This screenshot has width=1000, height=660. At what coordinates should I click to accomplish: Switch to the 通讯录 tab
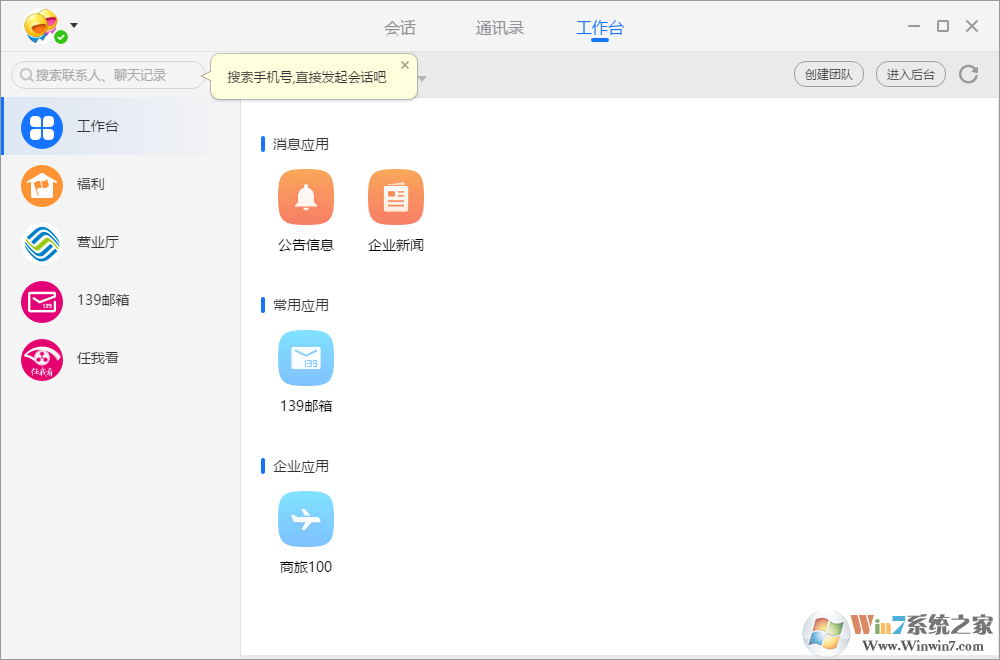click(499, 28)
